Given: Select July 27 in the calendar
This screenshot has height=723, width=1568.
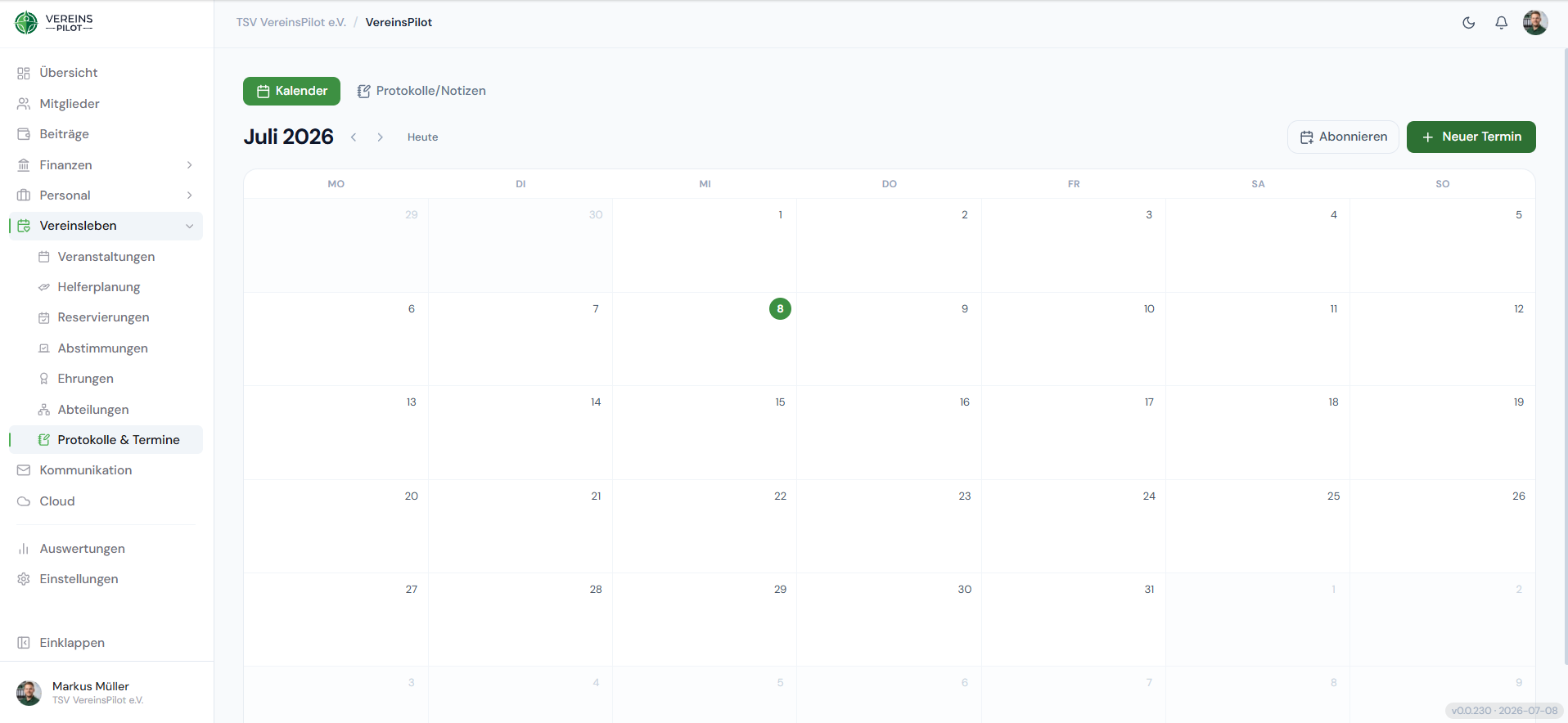Looking at the screenshot, I should (x=336, y=620).
